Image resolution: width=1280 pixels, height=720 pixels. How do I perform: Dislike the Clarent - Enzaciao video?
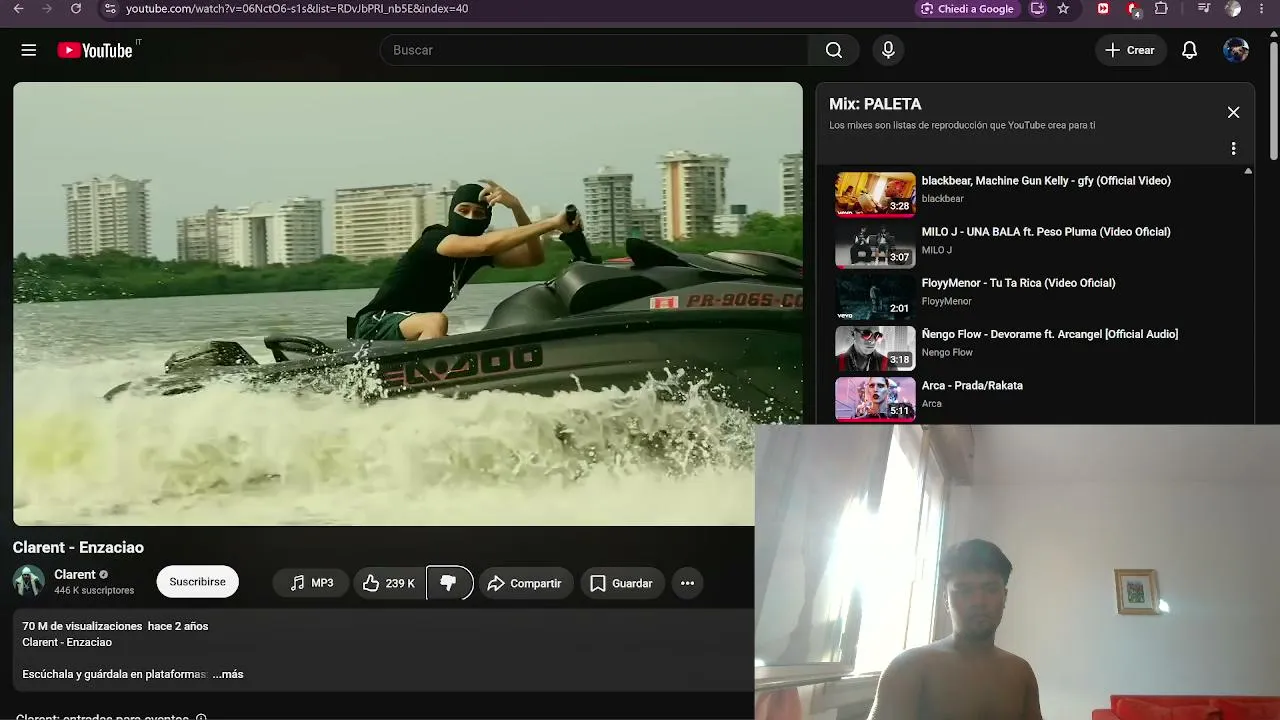[449, 583]
